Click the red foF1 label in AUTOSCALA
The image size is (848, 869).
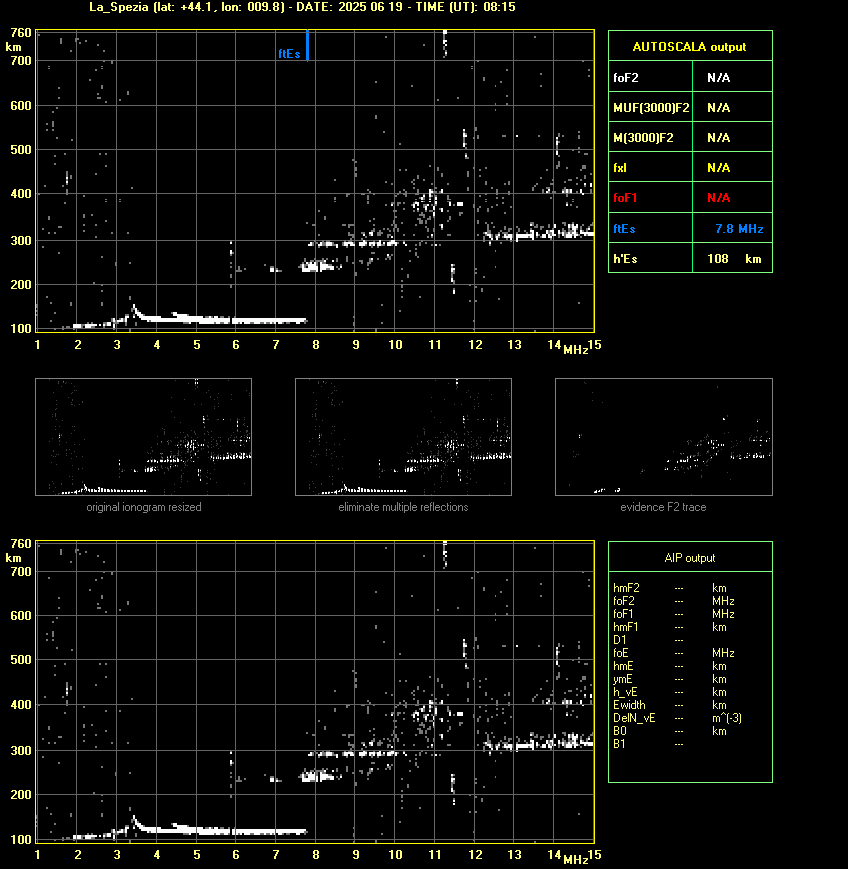[625, 198]
